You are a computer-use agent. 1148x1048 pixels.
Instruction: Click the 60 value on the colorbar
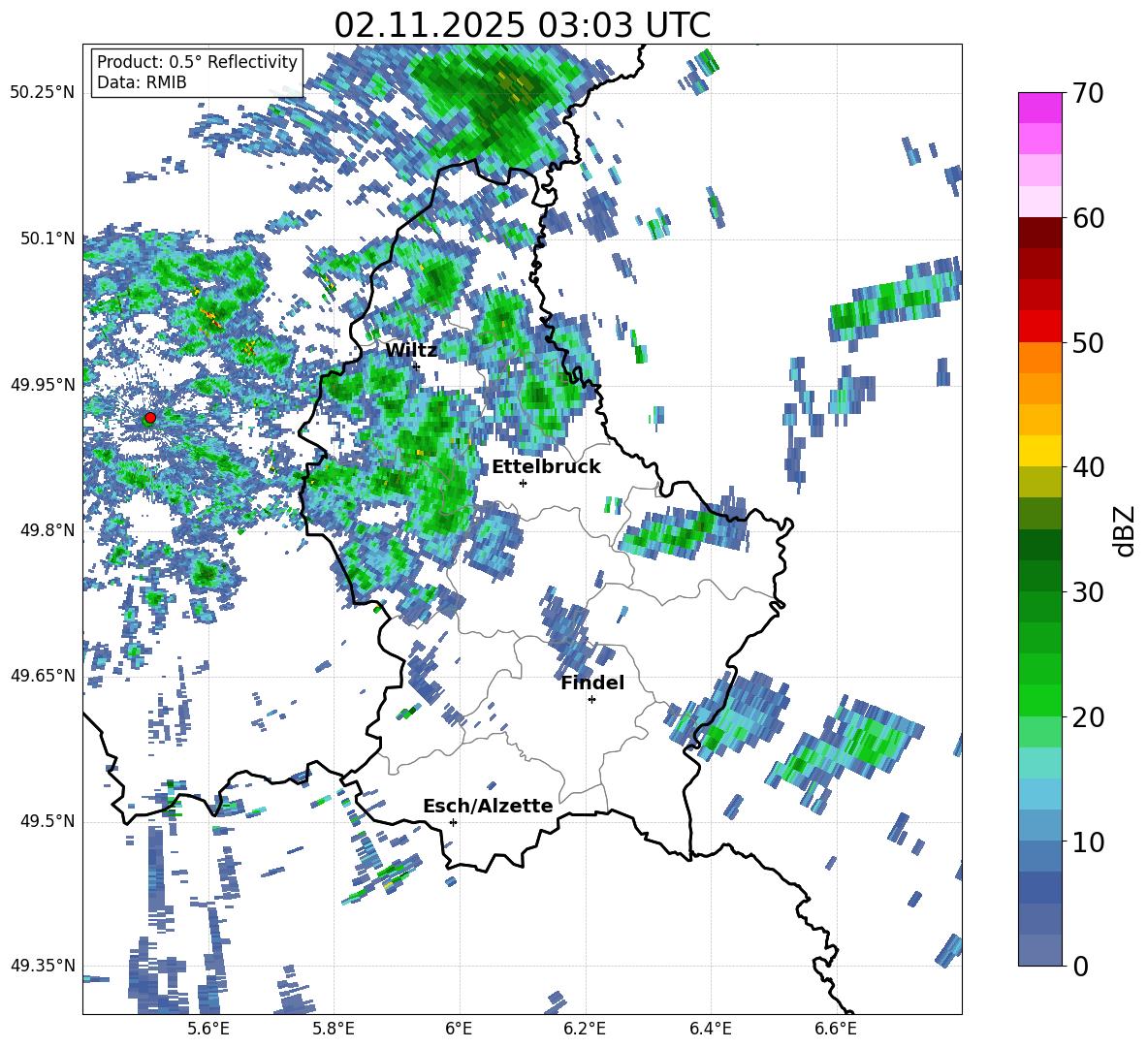[1088, 218]
